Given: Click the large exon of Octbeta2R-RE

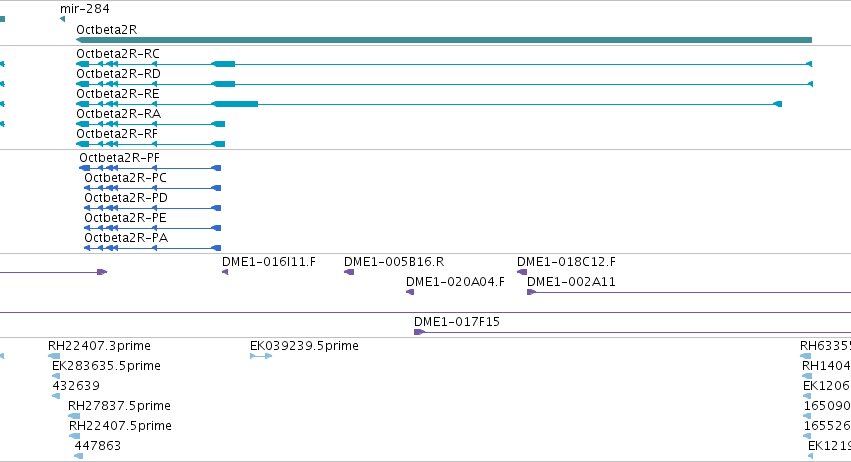Looking at the screenshot, I should click(x=234, y=104).
